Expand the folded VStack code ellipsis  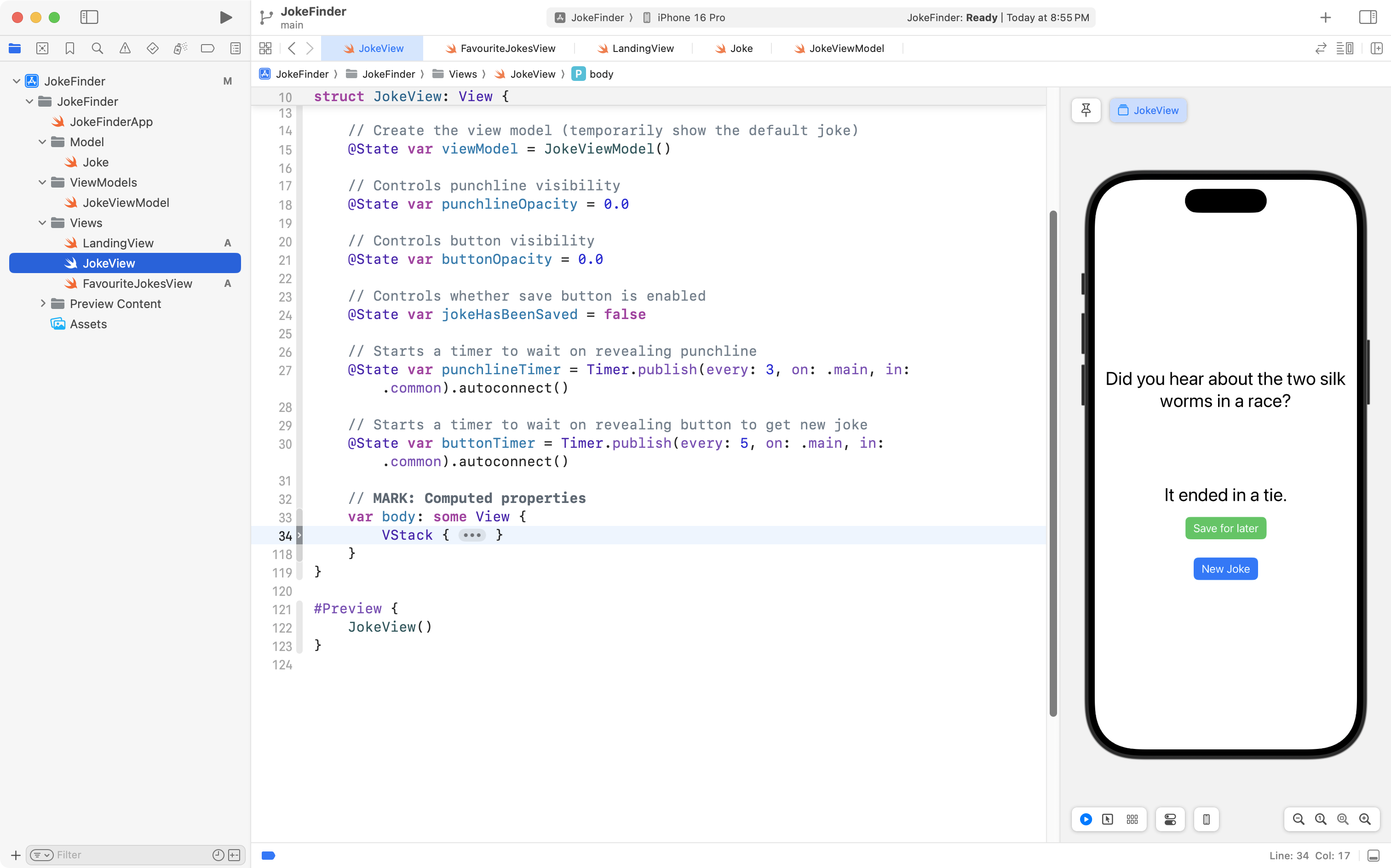point(472,535)
